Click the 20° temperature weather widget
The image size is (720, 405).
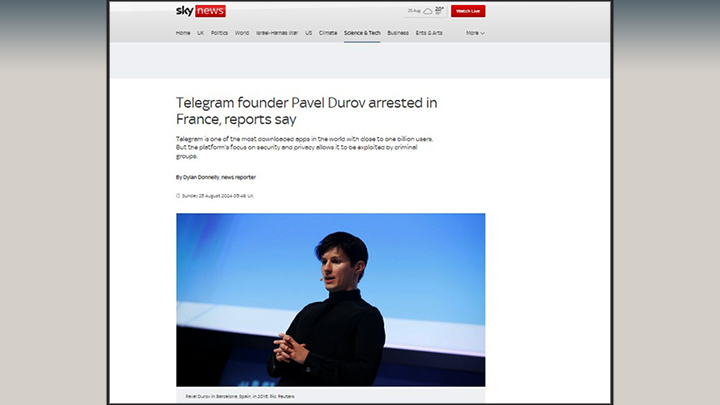tap(440, 11)
